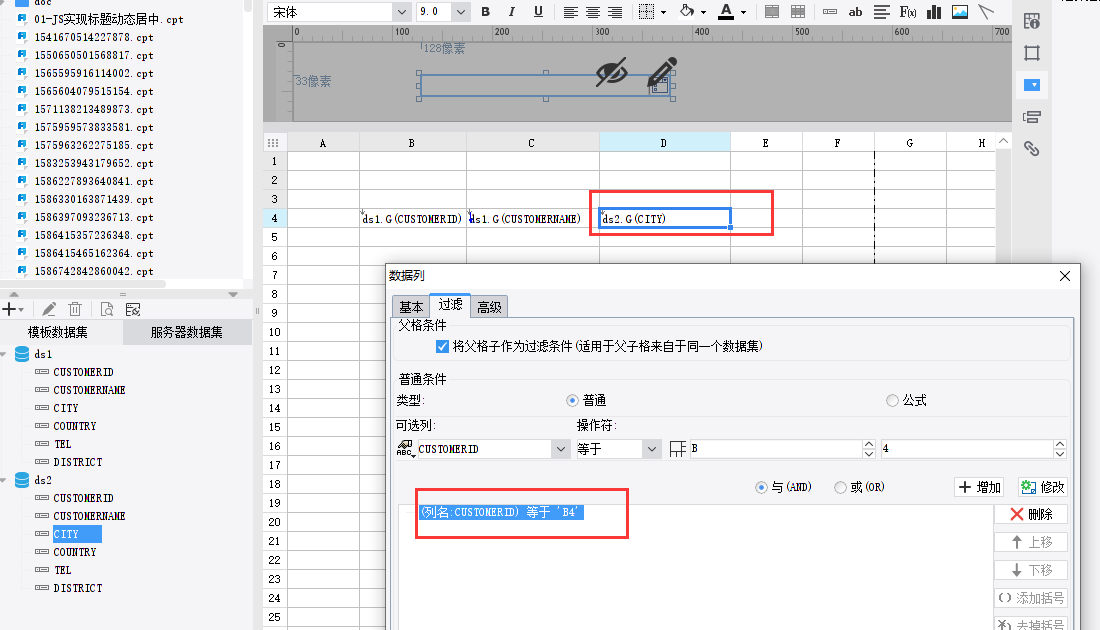Click the cell border style icon

click(646, 11)
